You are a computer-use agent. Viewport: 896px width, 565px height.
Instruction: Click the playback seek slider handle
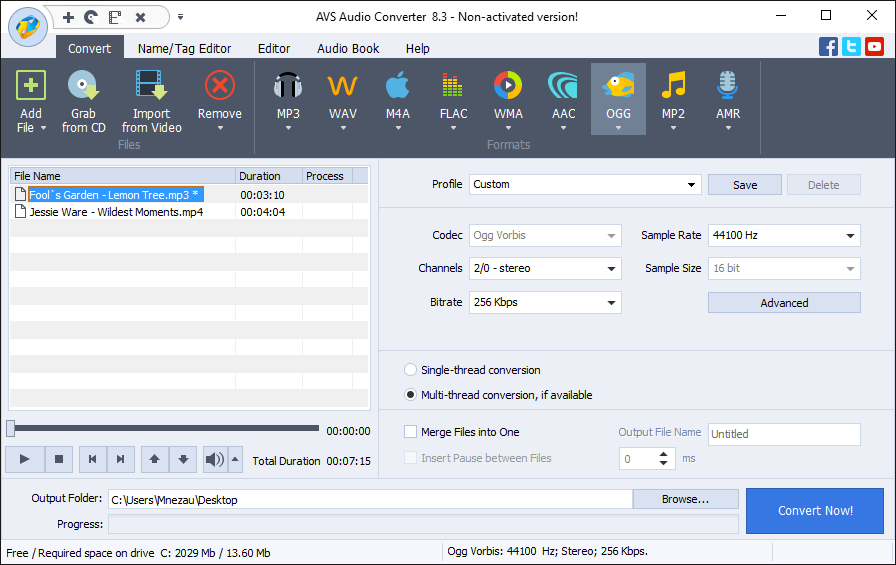[x=10, y=428]
